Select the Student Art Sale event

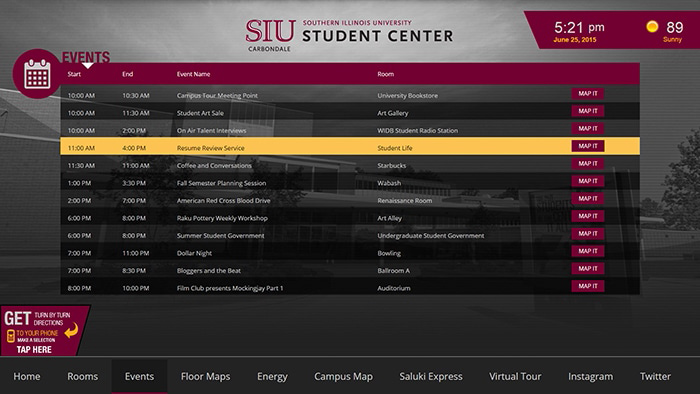point(350,112)
